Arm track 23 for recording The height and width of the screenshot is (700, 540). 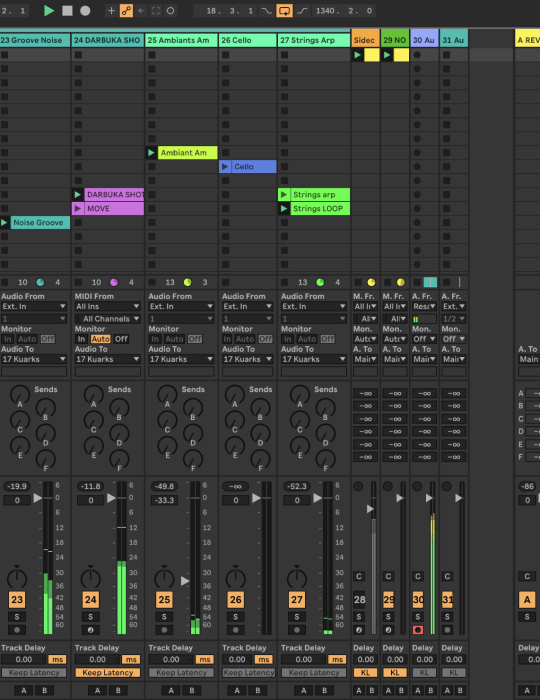point(17,630)
